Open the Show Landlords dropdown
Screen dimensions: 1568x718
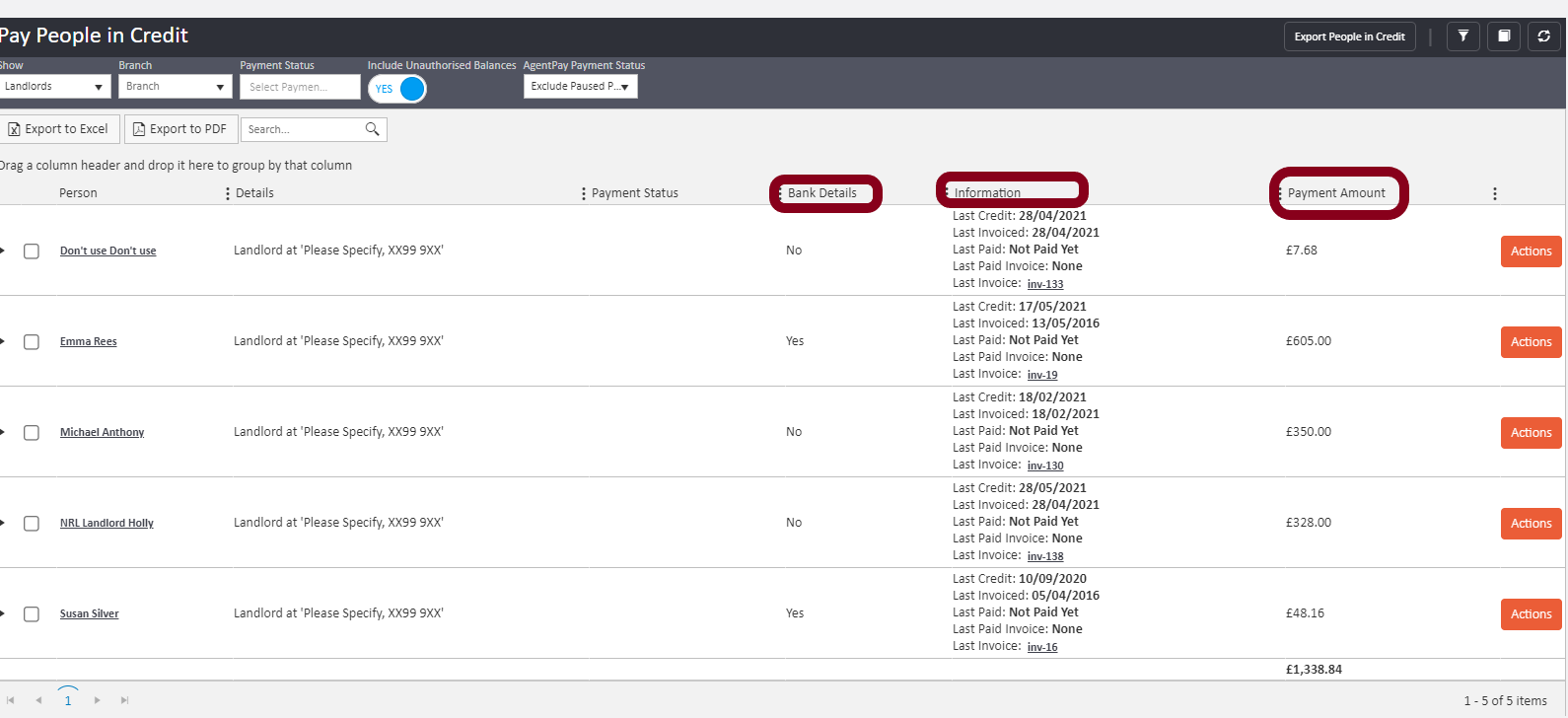click(54, 87)
